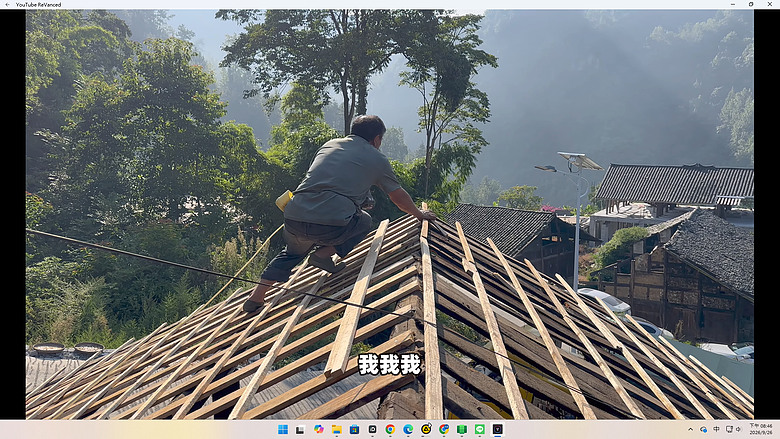Screen dimensions: 780x439
Task: Open the dark square app beside Microsoft Store
Action: click(x=372, y=430)
